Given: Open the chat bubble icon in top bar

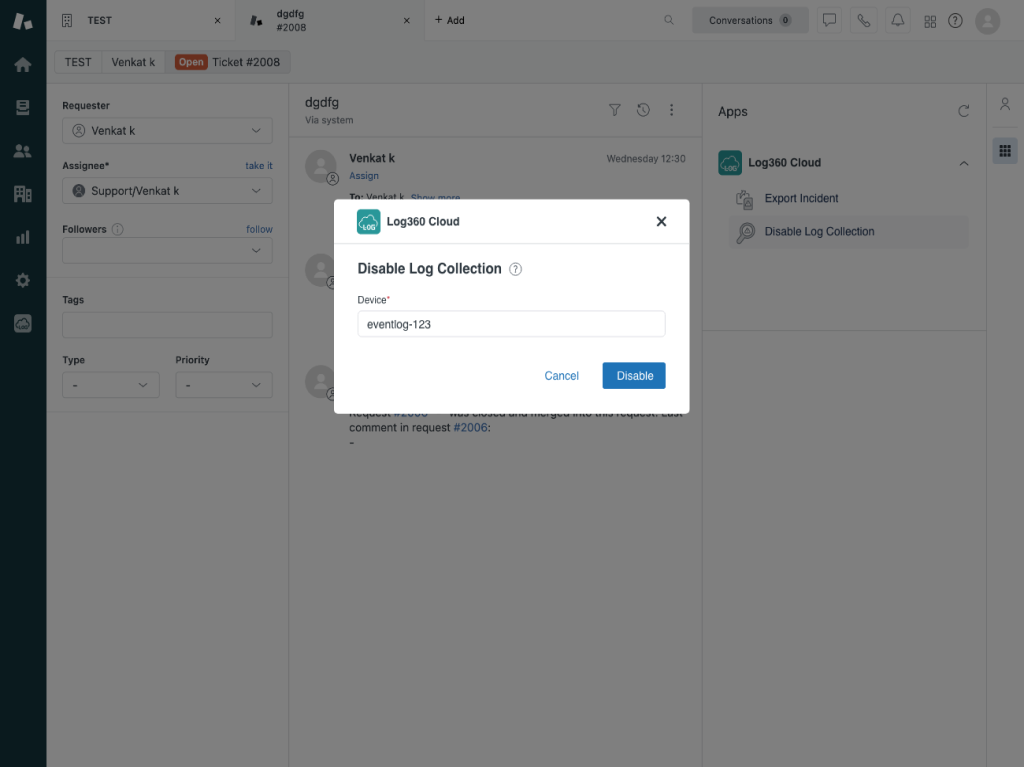Looking at the screenshot, I should pyautogui.click(x=829, y=20).
